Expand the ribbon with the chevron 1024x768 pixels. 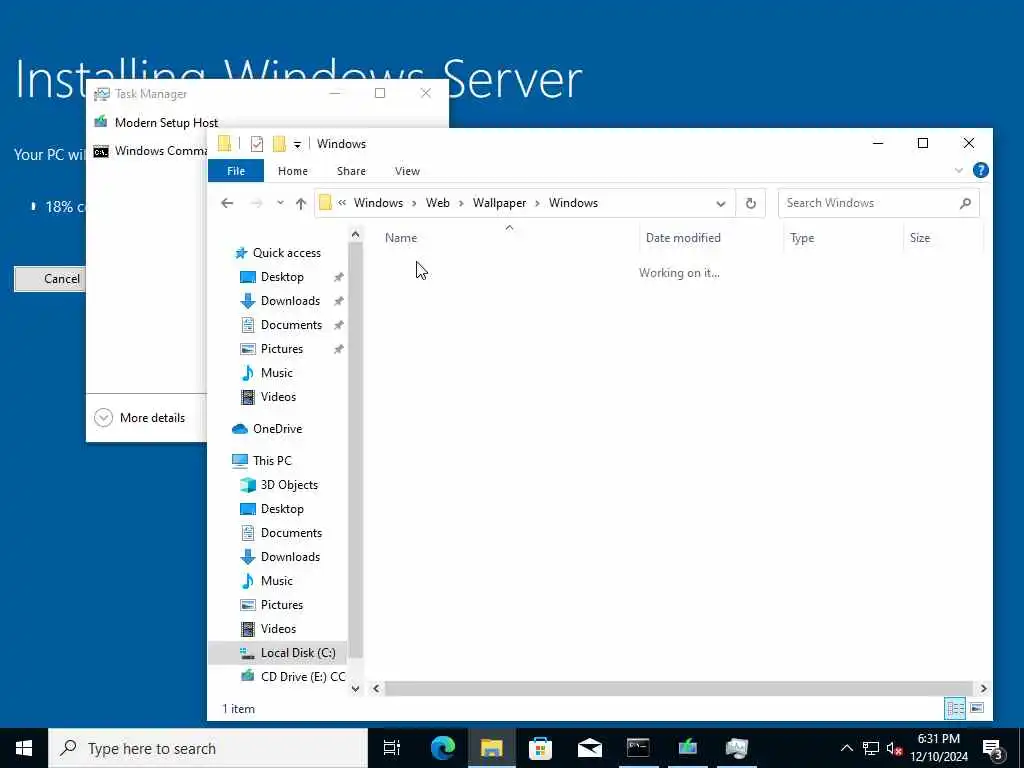959,170
